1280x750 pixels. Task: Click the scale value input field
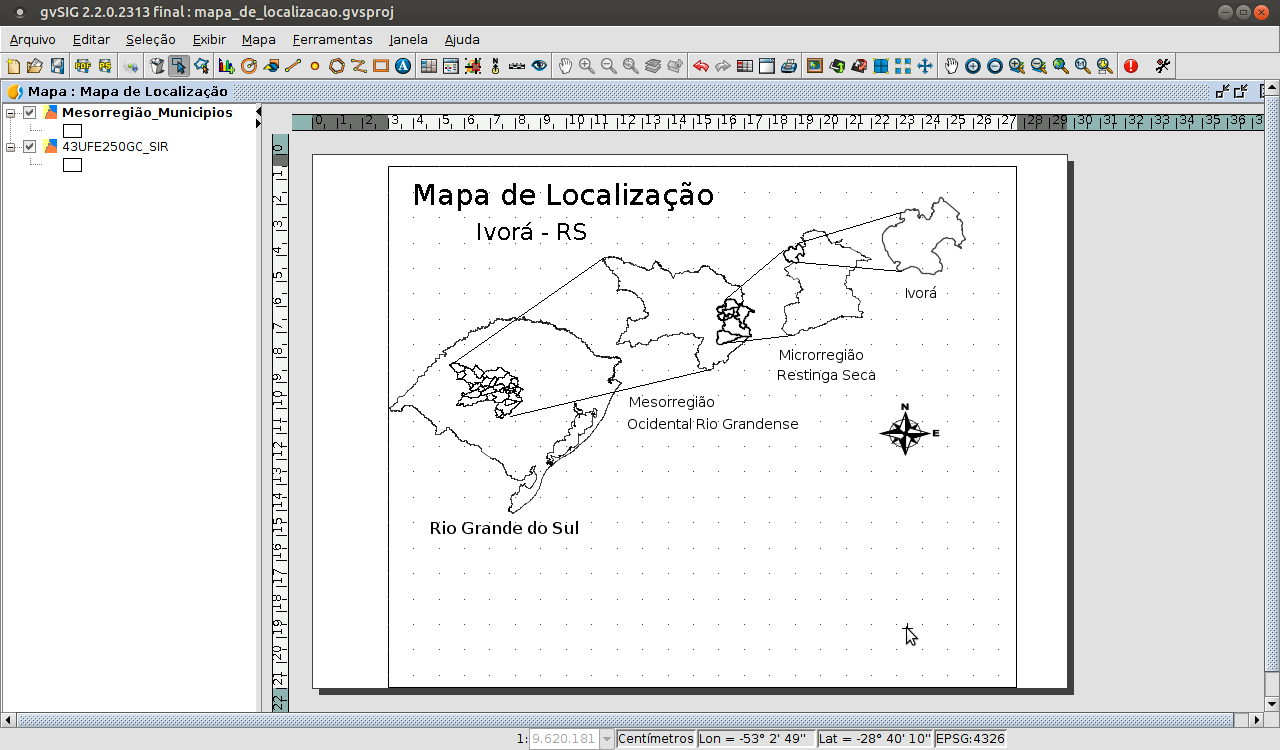[565, 738]
